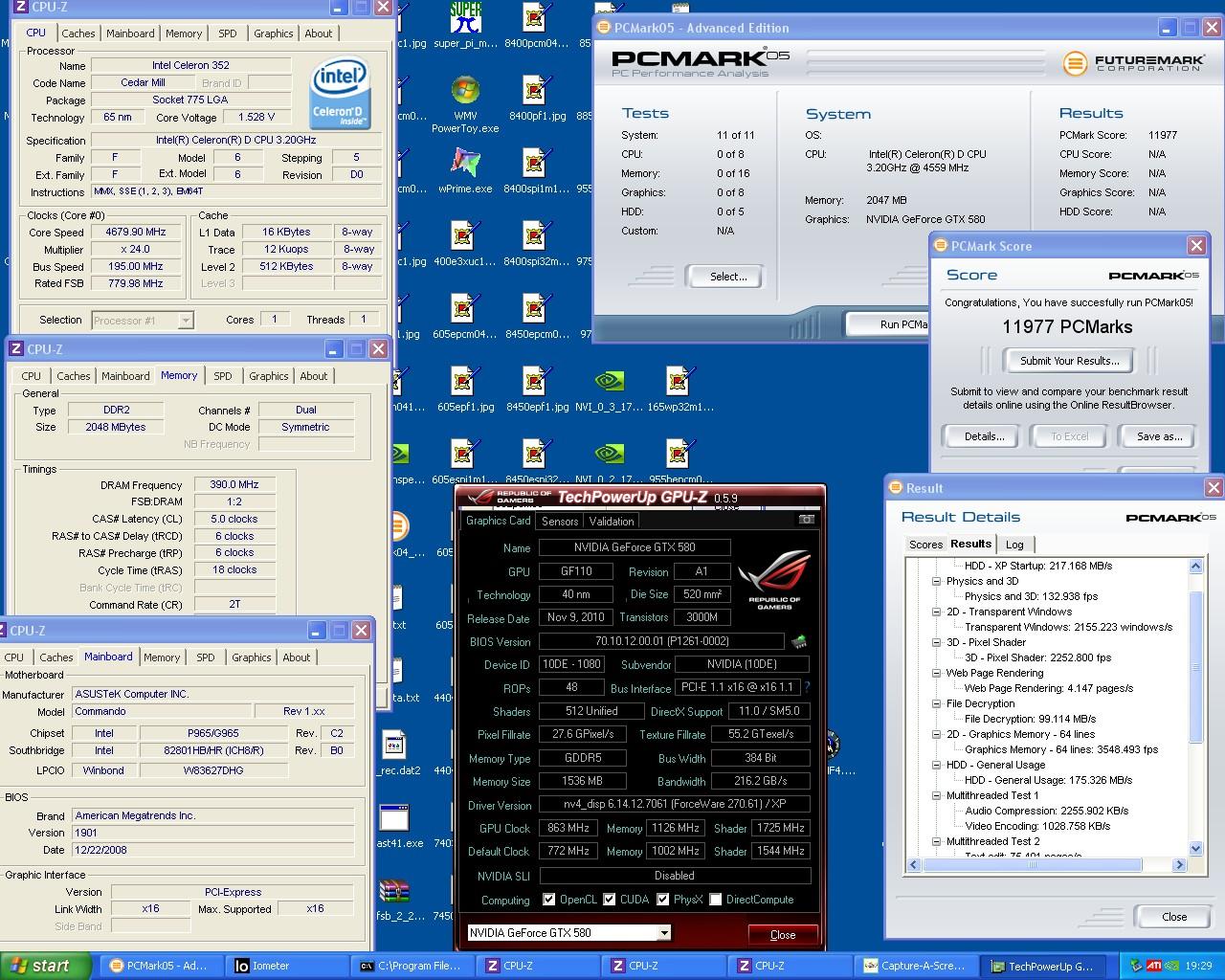Collapse the HDD - General Usage node
The width and height of the screenshot is (1225, 980).
pos(936,765)
